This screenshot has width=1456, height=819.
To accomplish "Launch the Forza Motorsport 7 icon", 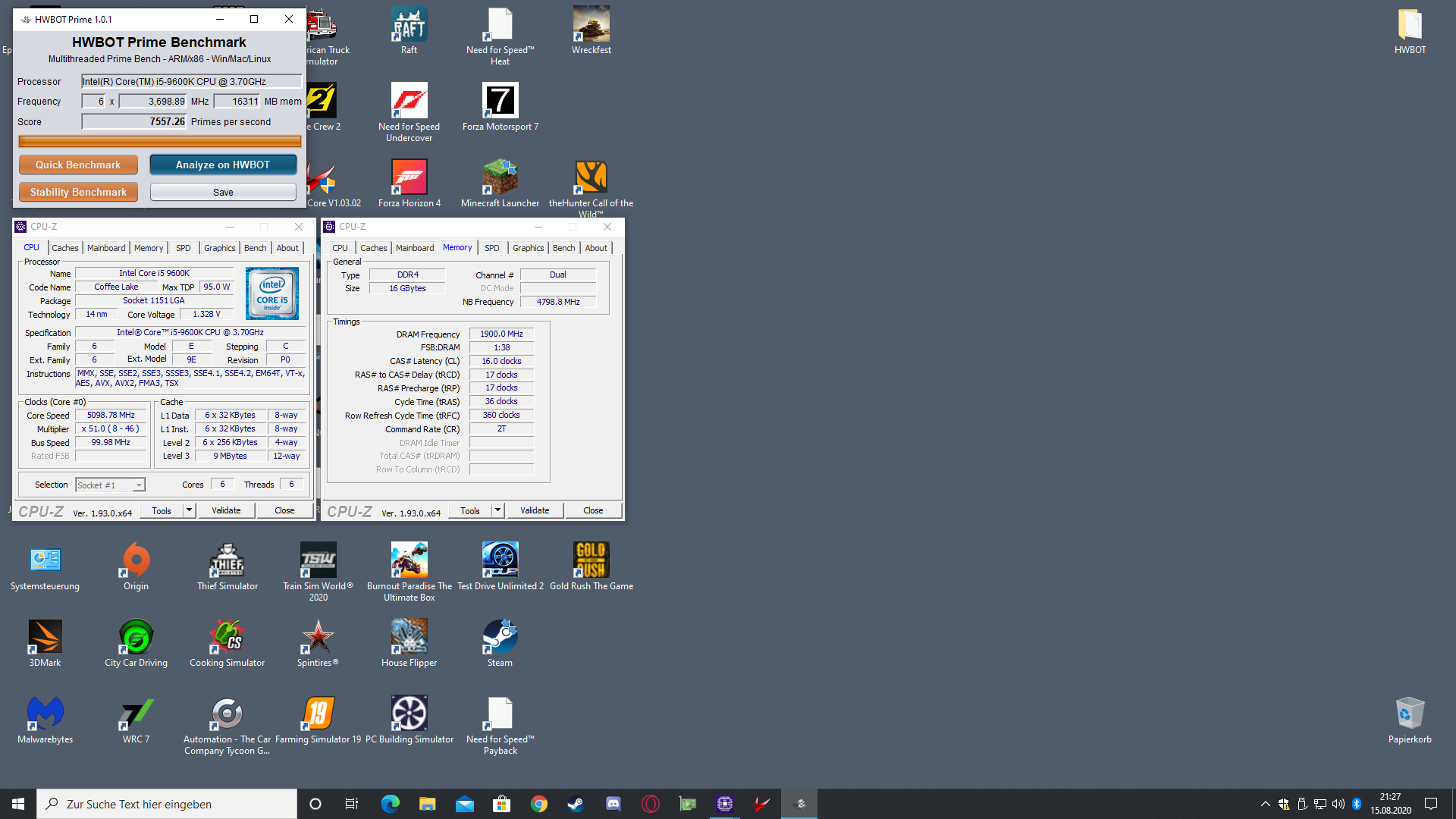I will [500, 107].
